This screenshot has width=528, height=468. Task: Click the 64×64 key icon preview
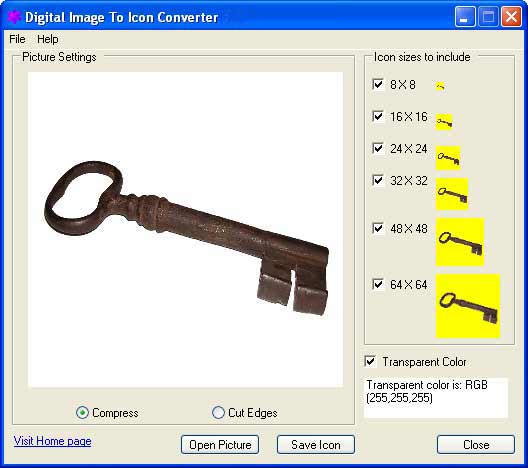coord(468,306)
